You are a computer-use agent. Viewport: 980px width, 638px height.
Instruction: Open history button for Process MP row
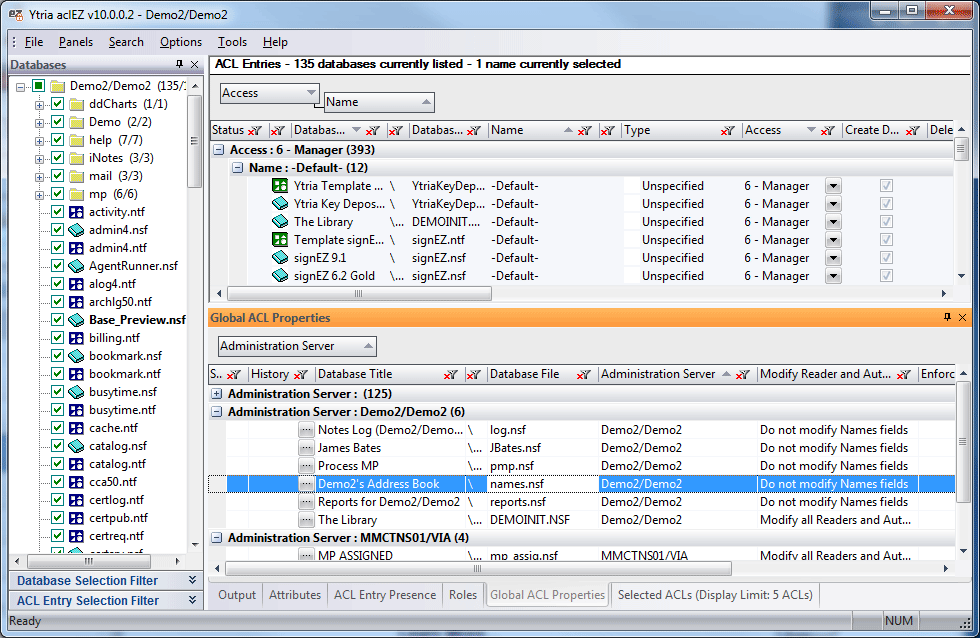tap(306, 466)
